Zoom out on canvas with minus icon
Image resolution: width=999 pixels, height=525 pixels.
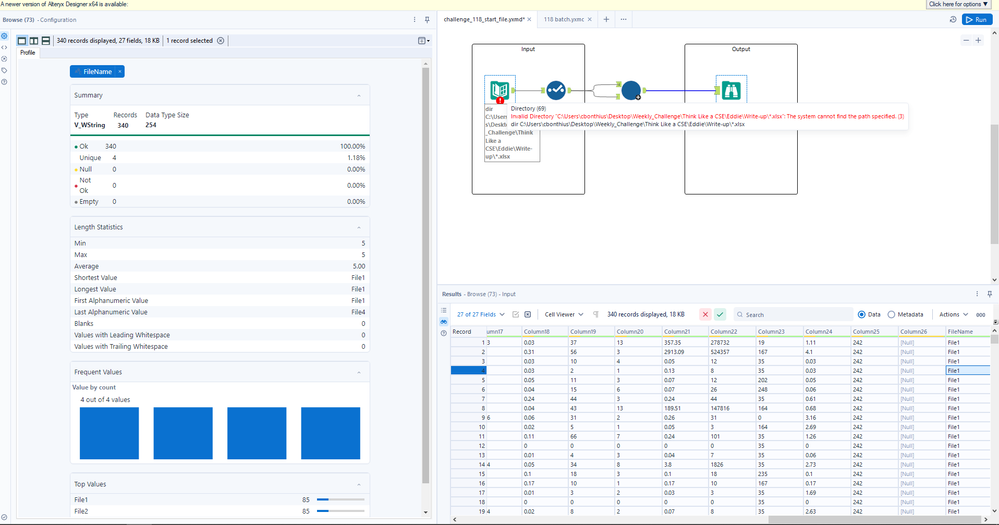966,40
